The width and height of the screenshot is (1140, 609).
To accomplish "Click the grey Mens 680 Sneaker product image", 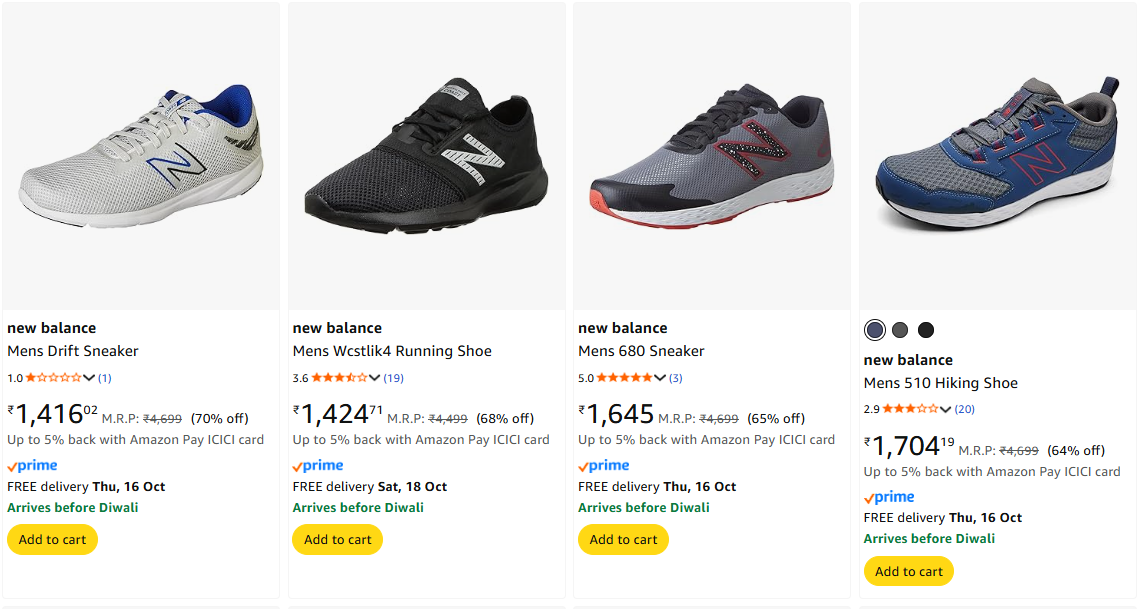I will (x=710, y=155).
